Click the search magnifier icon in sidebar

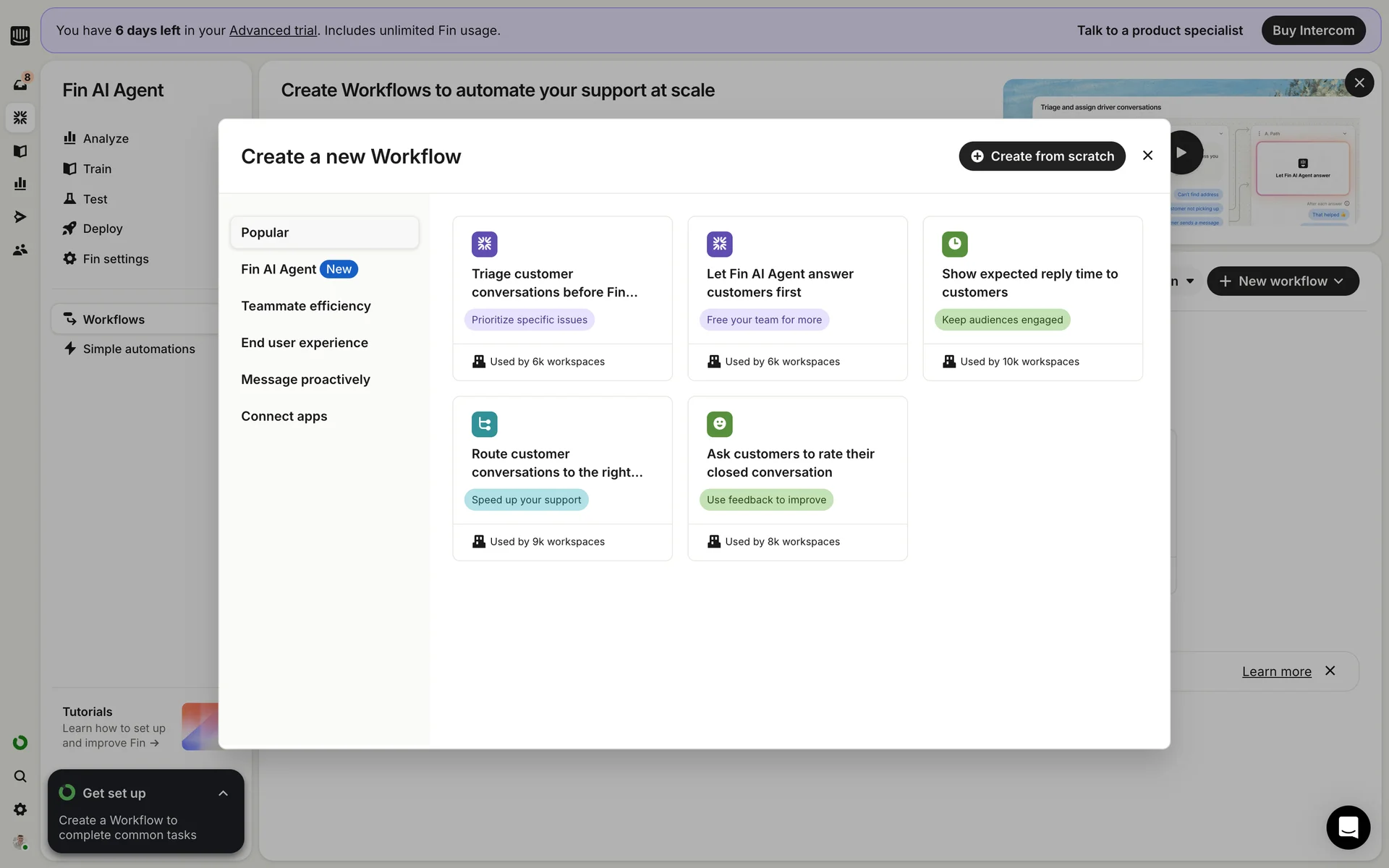pyautogui.click(x=20, y=776)
